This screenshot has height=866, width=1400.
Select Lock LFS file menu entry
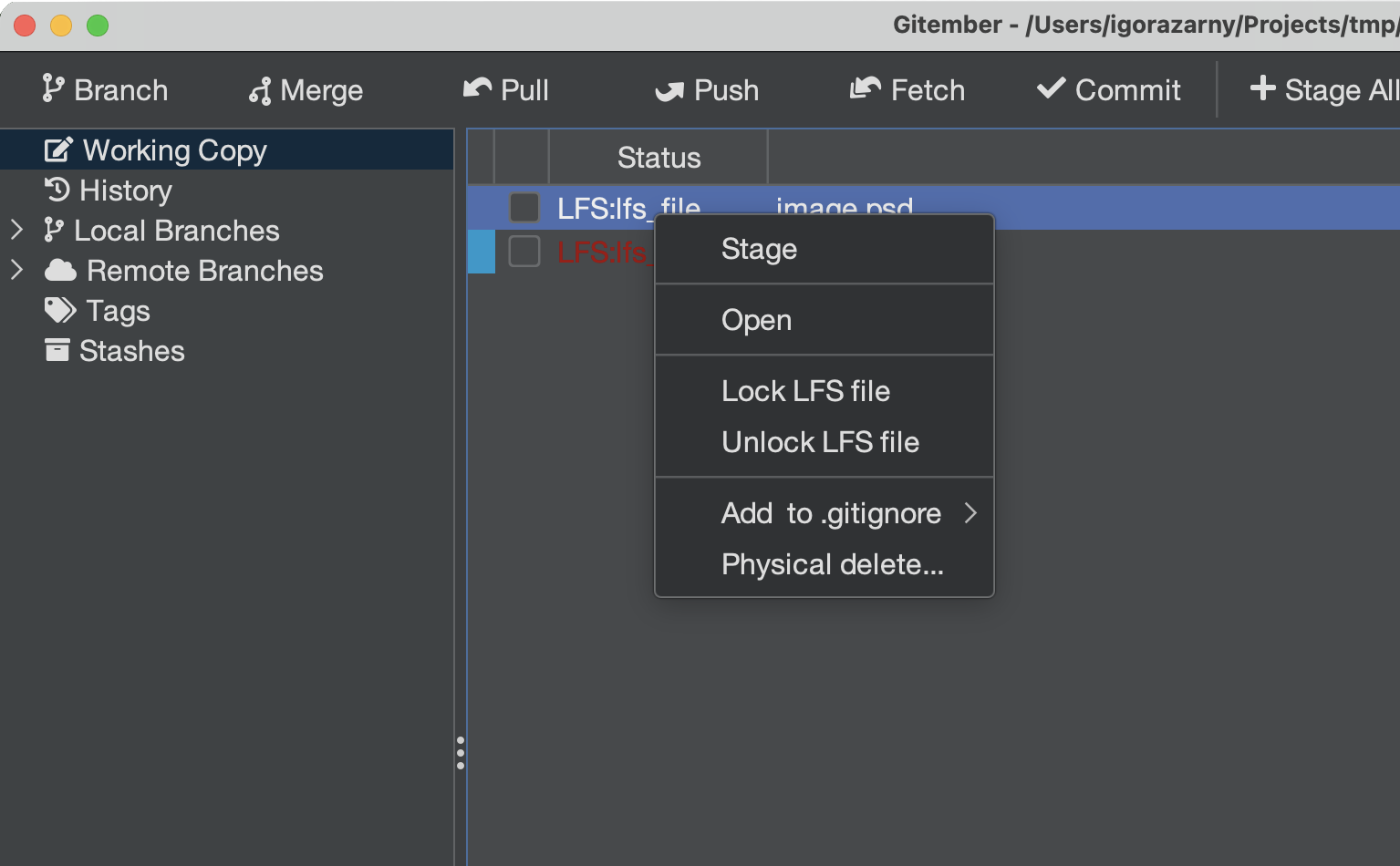pos(824,391)
